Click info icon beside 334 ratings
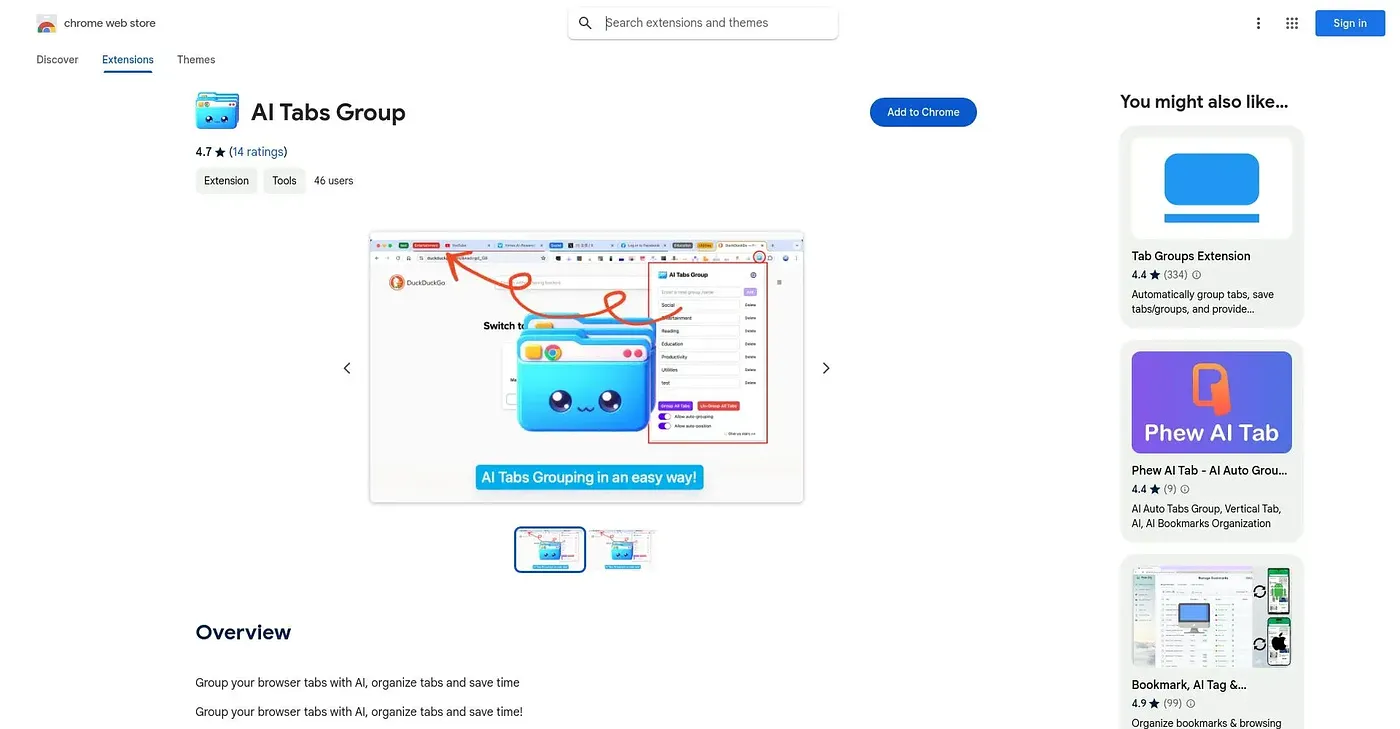Viewport: 1400px width, 729px height. click(1196, 275)
